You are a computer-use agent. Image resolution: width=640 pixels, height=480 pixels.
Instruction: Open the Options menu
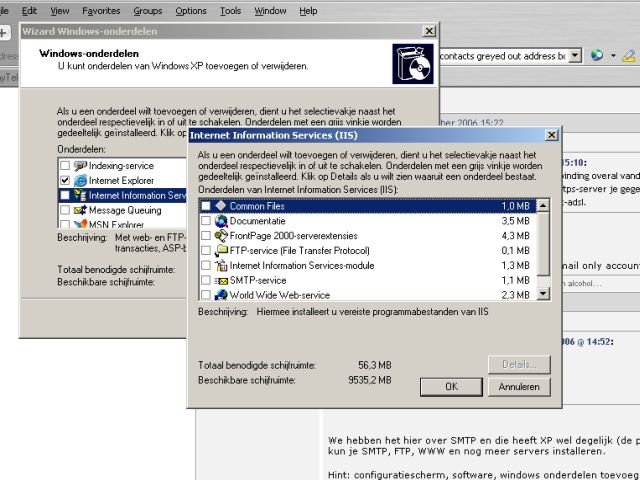191,11
